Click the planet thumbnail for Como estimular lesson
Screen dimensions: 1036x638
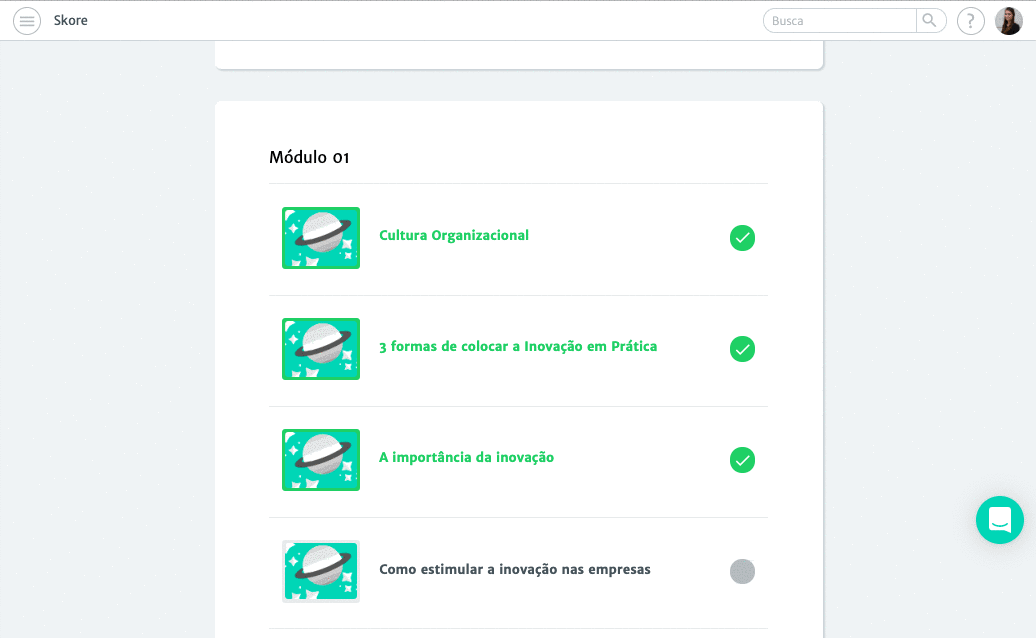coord(321,571)
